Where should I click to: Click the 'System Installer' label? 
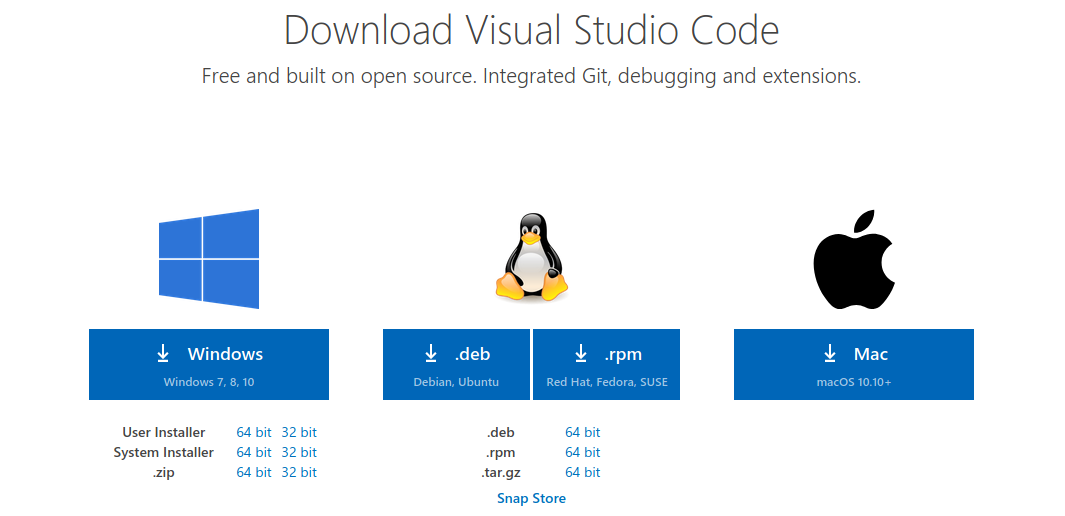(164, 452)
